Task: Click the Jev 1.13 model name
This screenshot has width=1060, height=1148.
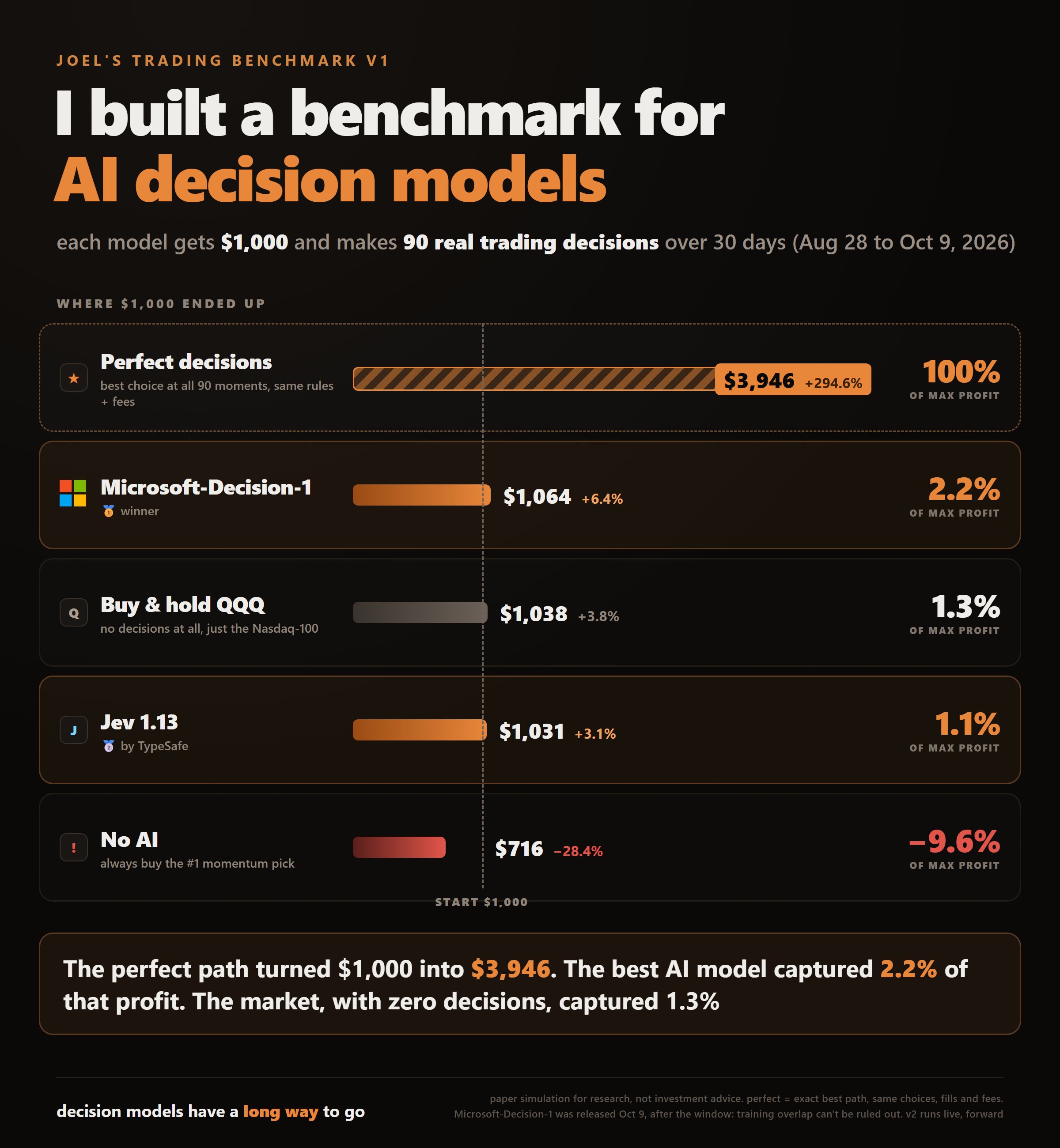Action: 140,722
